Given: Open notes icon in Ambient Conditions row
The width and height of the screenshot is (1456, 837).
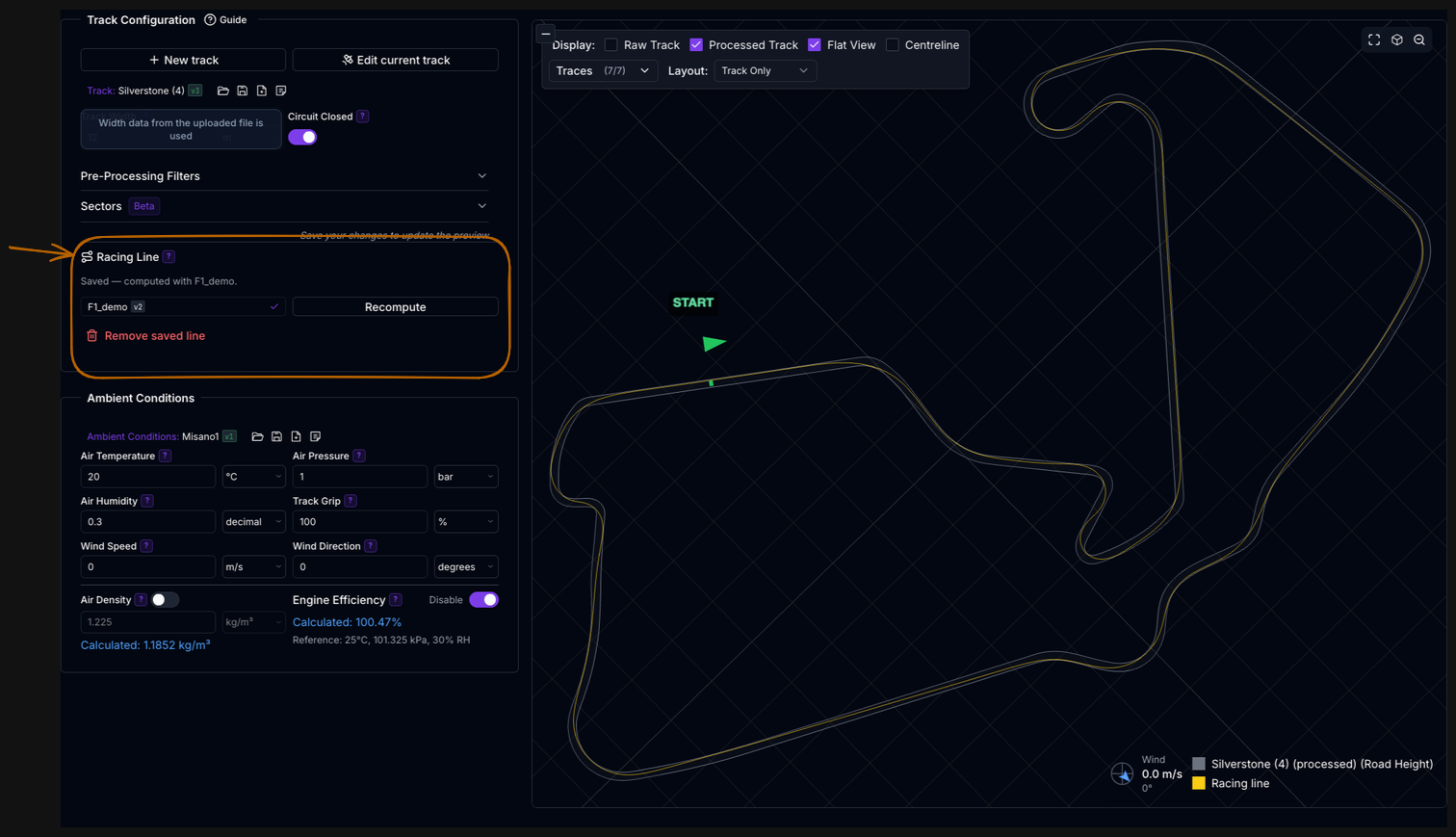Looking at the screenshot, I should (x=315, y=436).
